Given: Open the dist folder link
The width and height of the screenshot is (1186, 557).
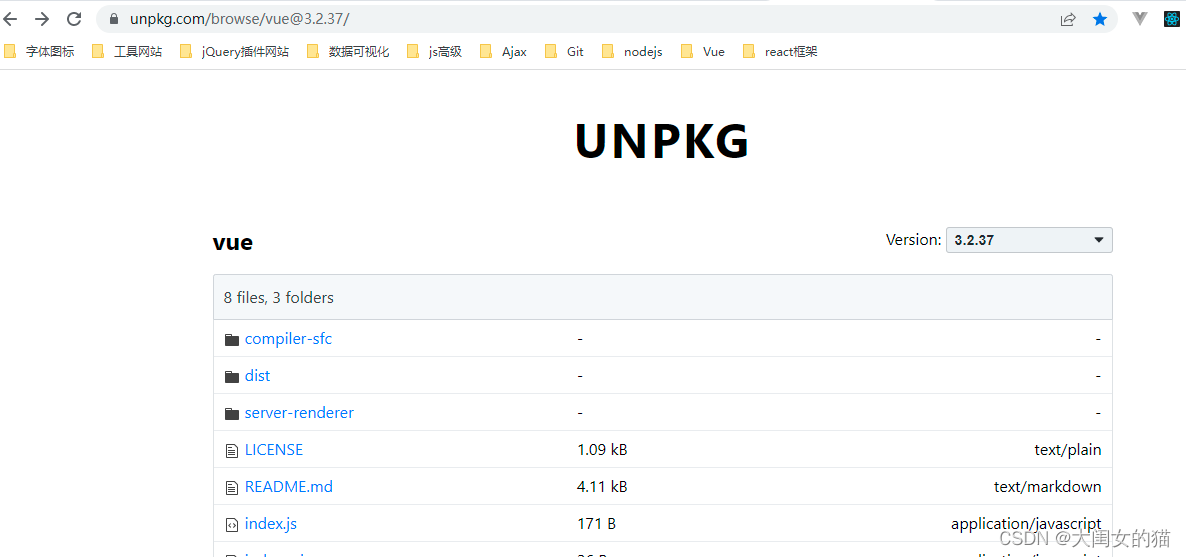Looking at the screenshot, I should [x=257, y=376].
